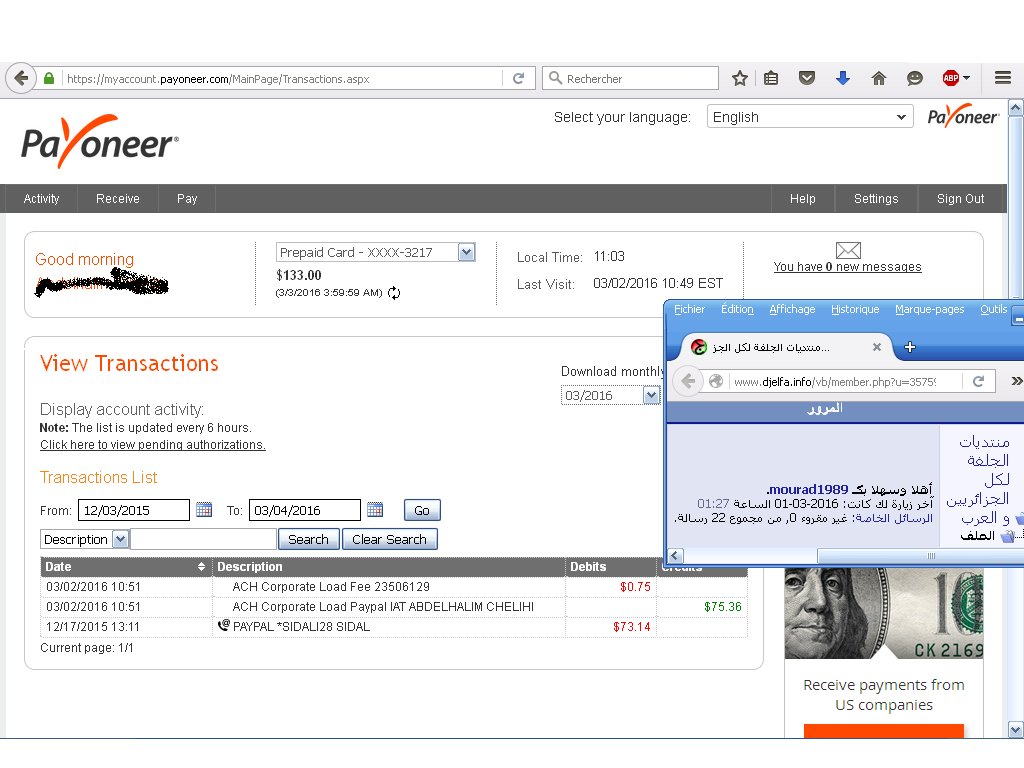This screenshot has height=768, width=1024.
Task: Click the bookmark star icon
Action: coord(739,78)
